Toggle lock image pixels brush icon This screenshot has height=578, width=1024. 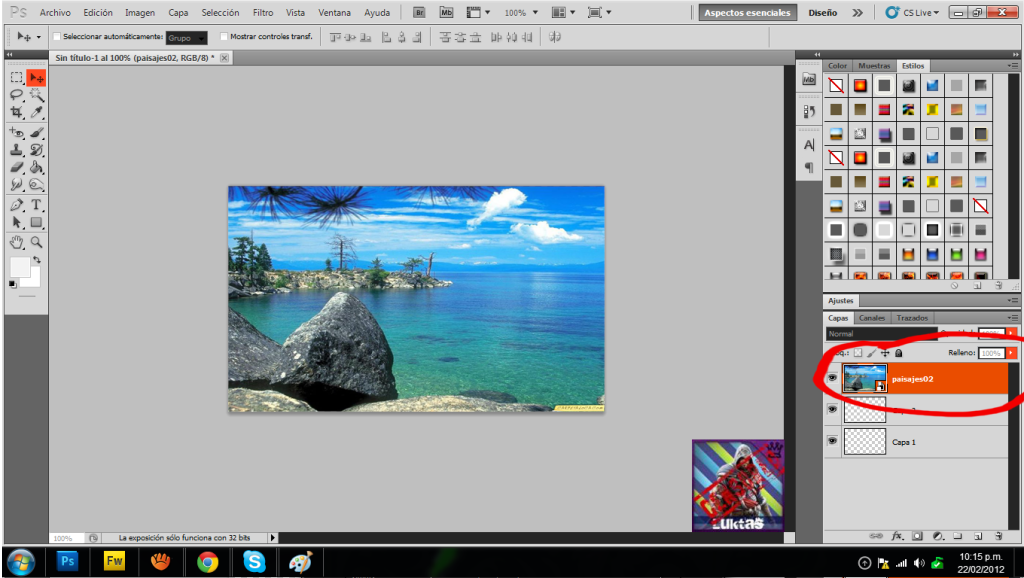871,353
